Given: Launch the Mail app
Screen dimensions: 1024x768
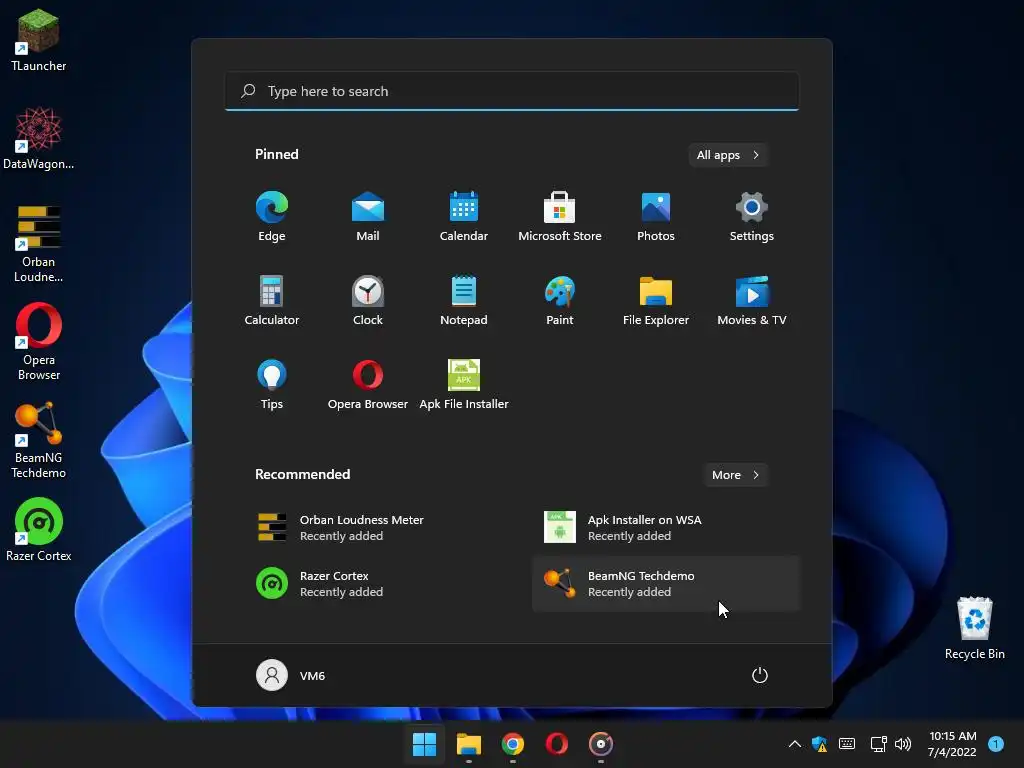Looking at the screenshot, I should click(x=368, y=217).
